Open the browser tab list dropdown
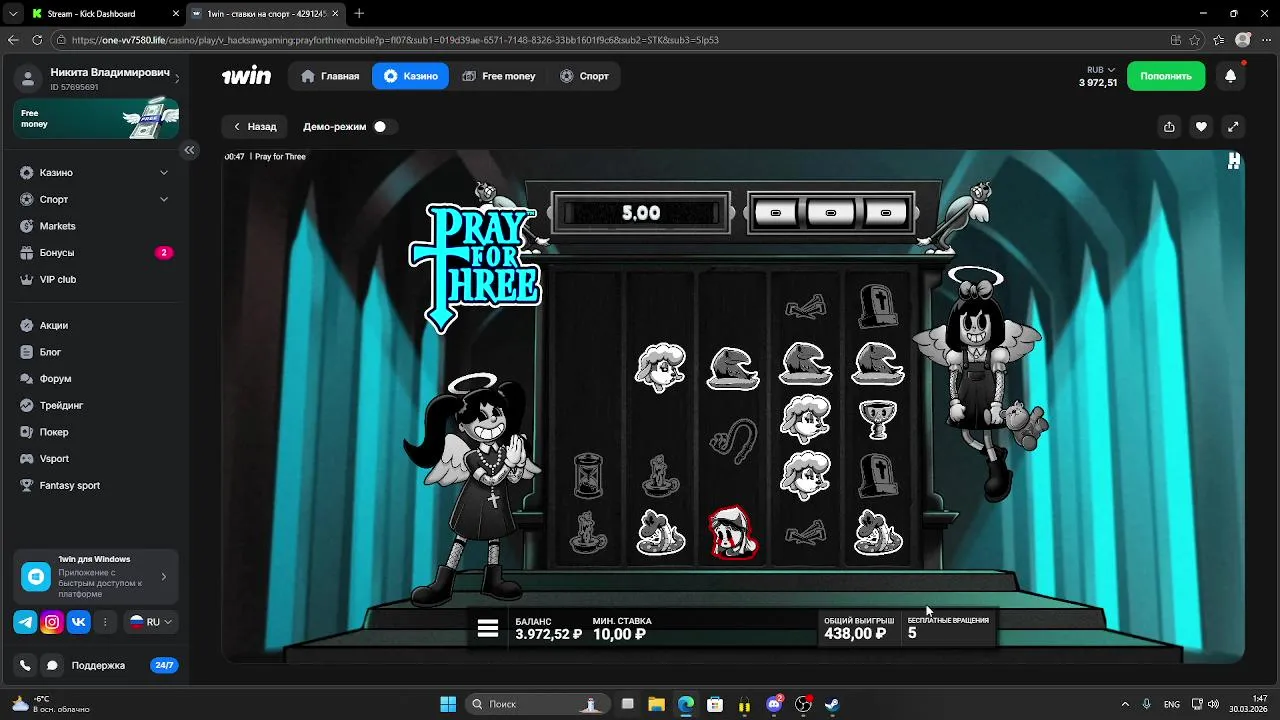 point(13,14)
